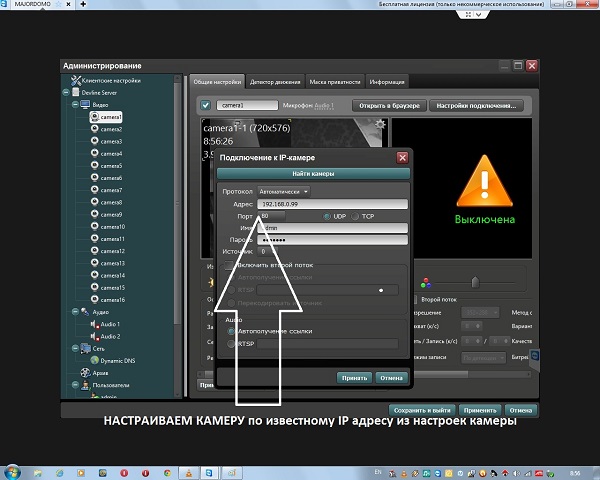Select camera16 in the device tree

[110, 300]
